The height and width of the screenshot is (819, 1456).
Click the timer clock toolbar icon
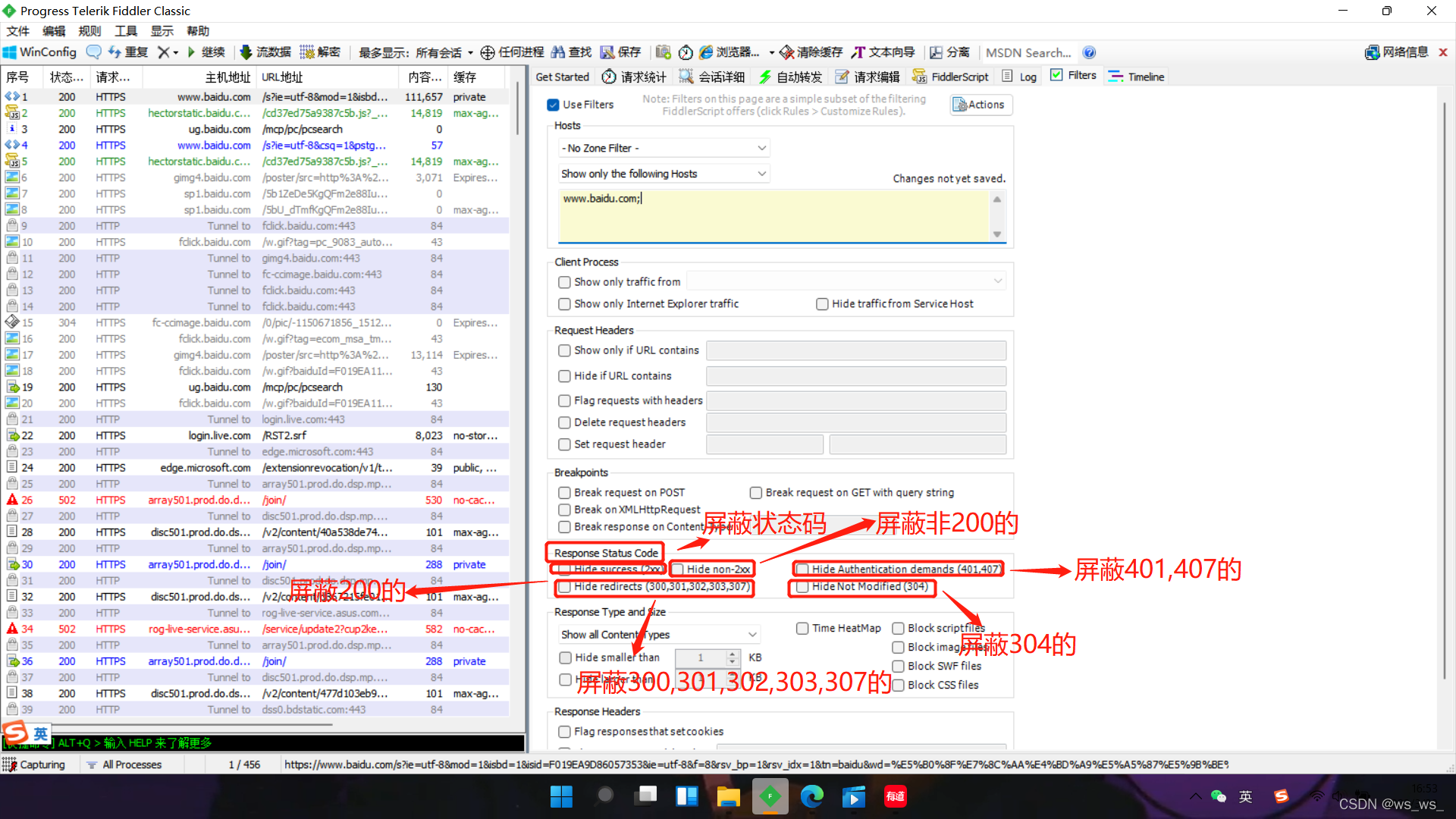click(x=686, y=52)
